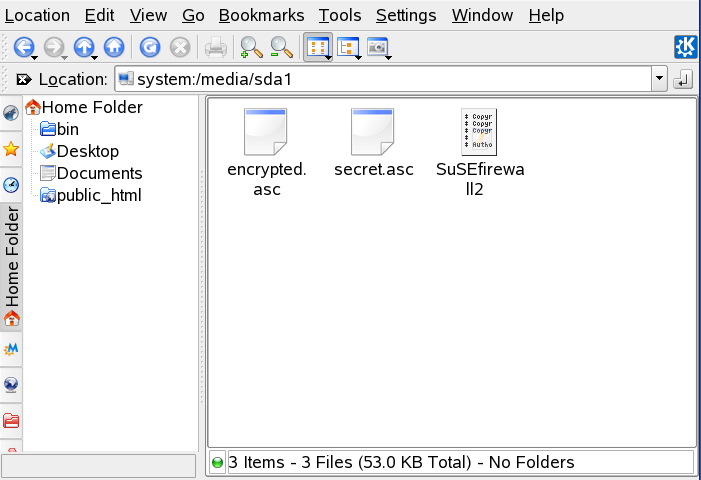Toggle the Icon View mode button

(x=318, y=46)
